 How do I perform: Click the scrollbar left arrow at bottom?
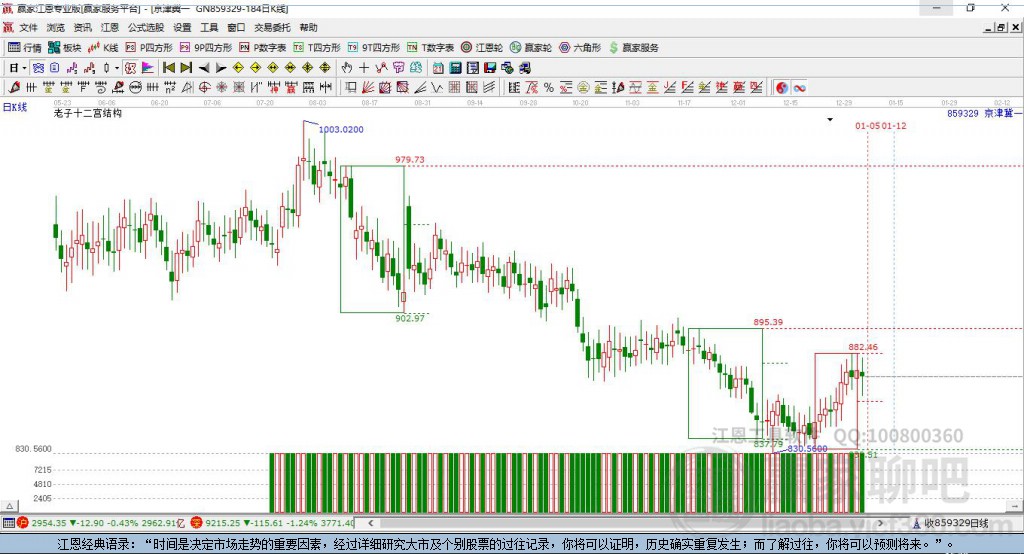(x=371, y=523)
